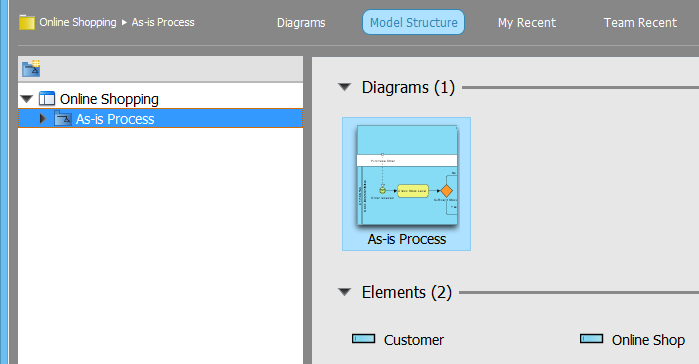699x364 pixels.
Task: Click the Online Shopping project icon in tree
Action: (x=47, y=98)
